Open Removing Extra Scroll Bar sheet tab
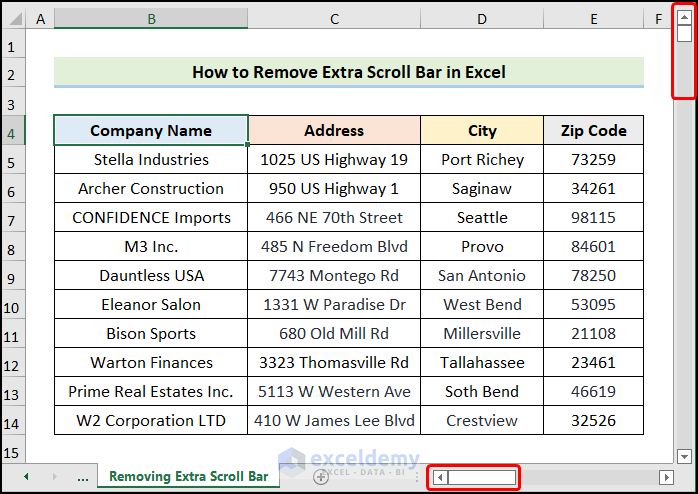 pos(188,477)
